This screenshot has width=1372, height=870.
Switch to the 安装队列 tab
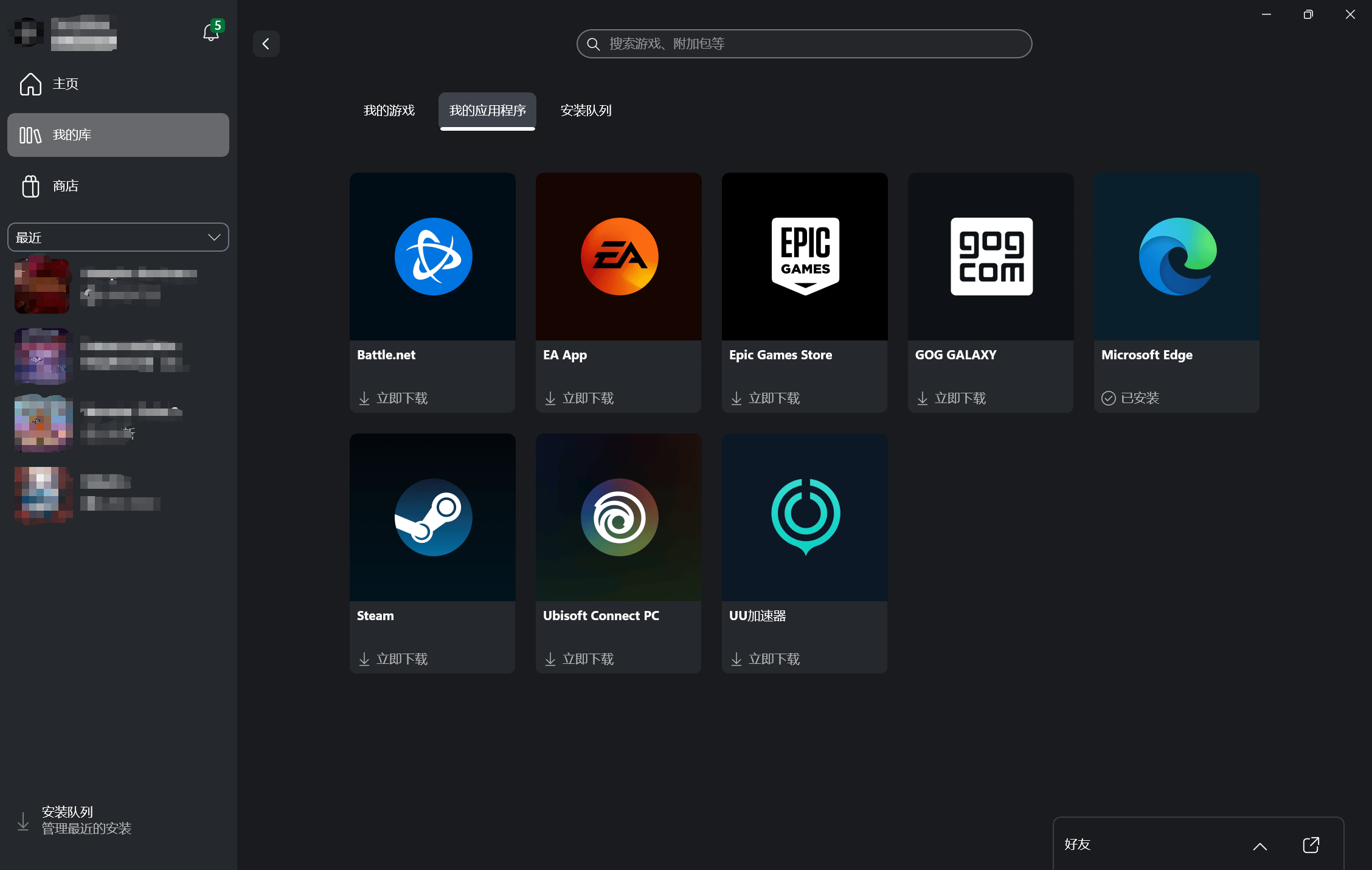click(x=586, y=111)
